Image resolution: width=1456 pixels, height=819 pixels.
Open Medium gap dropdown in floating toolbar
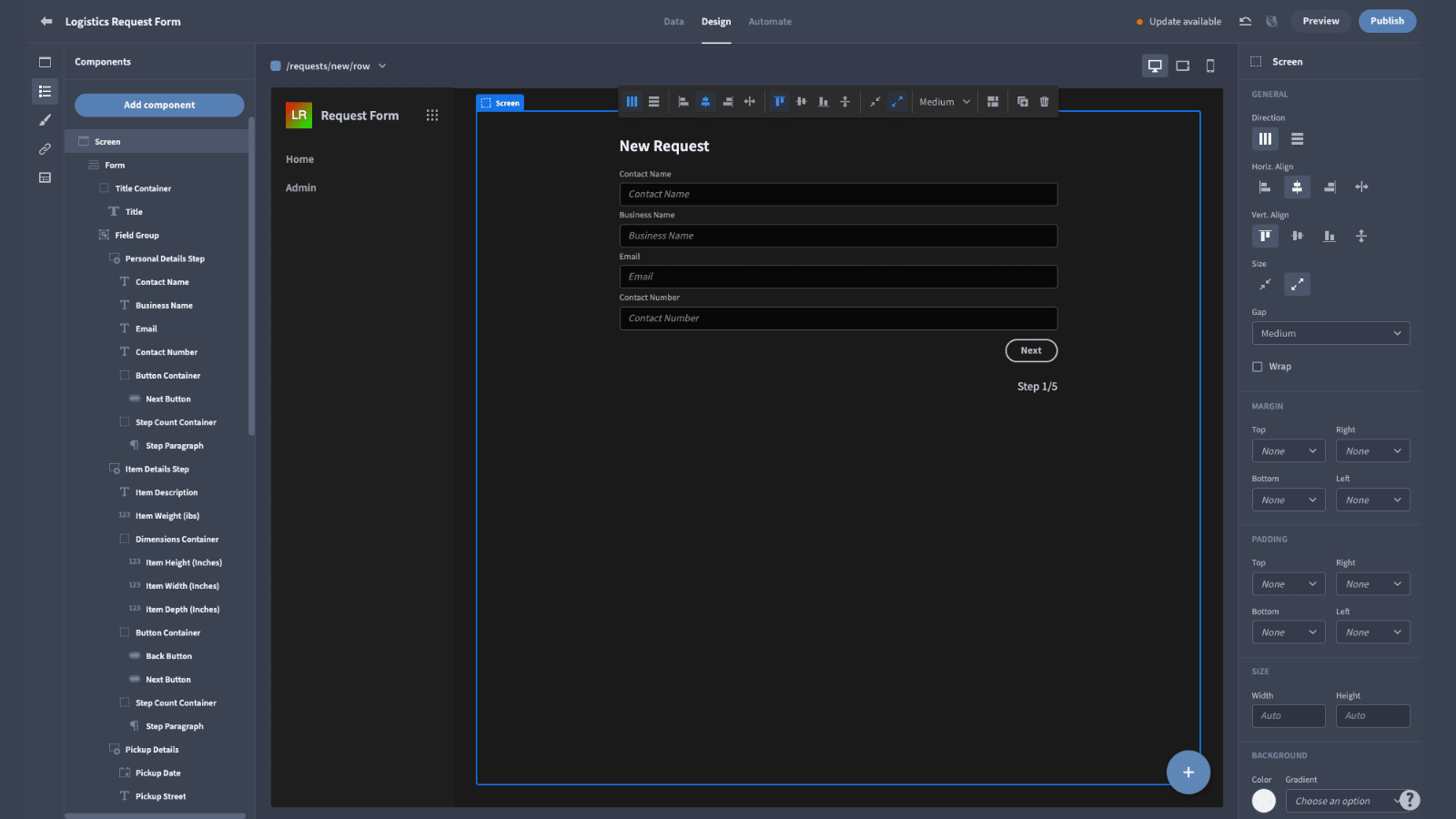coord(945,102)
